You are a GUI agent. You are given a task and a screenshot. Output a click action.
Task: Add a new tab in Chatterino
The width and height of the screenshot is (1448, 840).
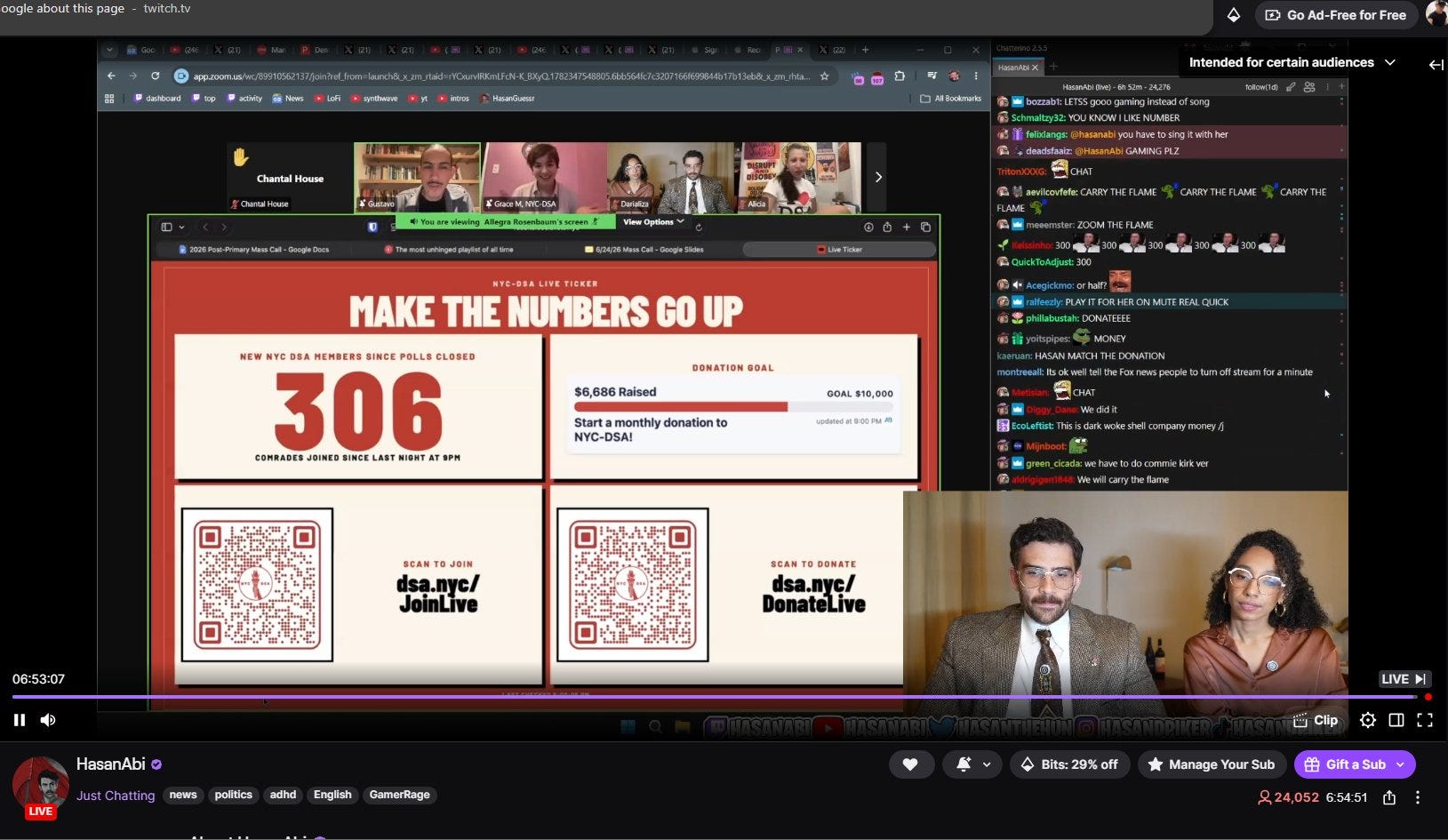coord(1054,67)
